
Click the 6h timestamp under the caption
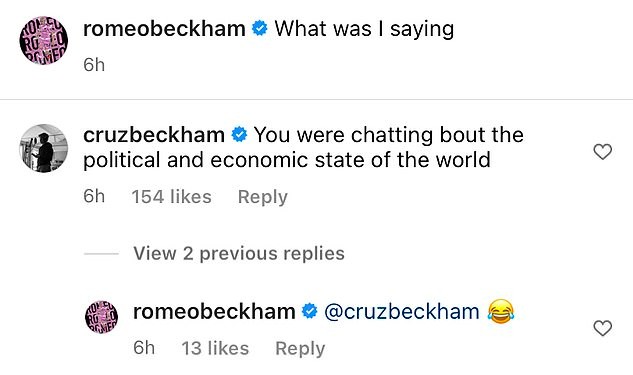pos(94,65)
